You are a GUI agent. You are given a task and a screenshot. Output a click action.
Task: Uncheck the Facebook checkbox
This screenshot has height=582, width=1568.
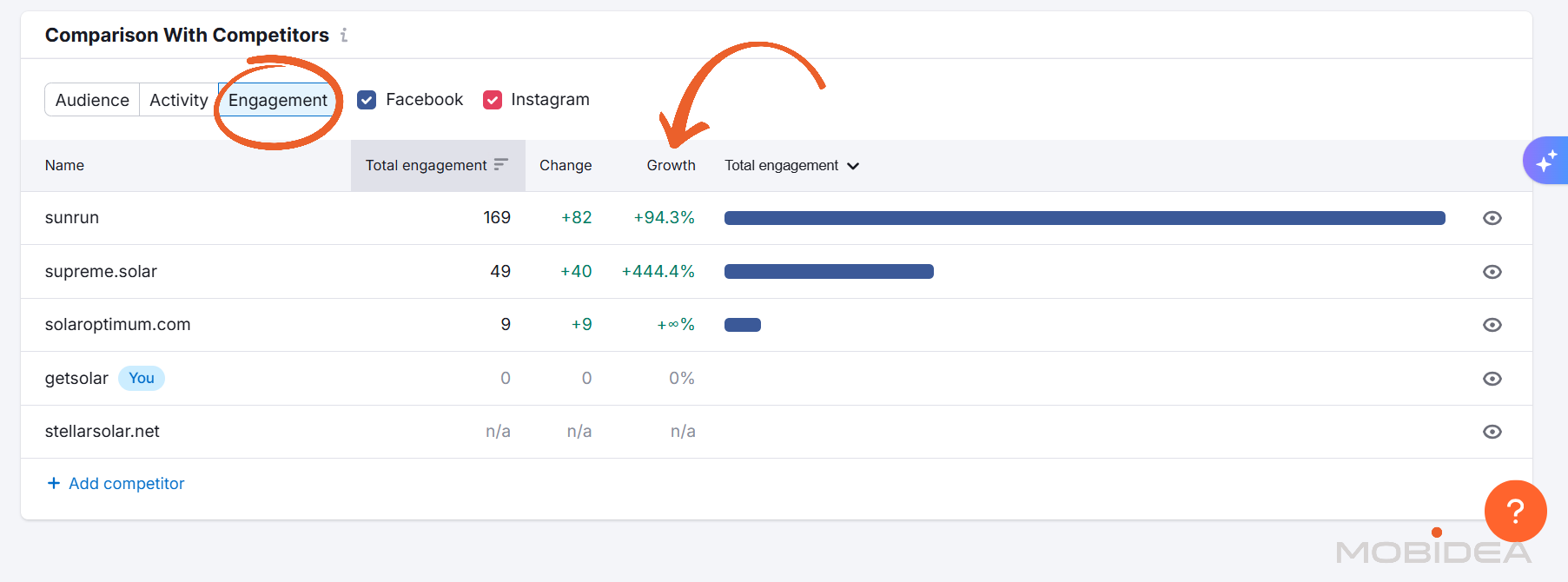367,99
